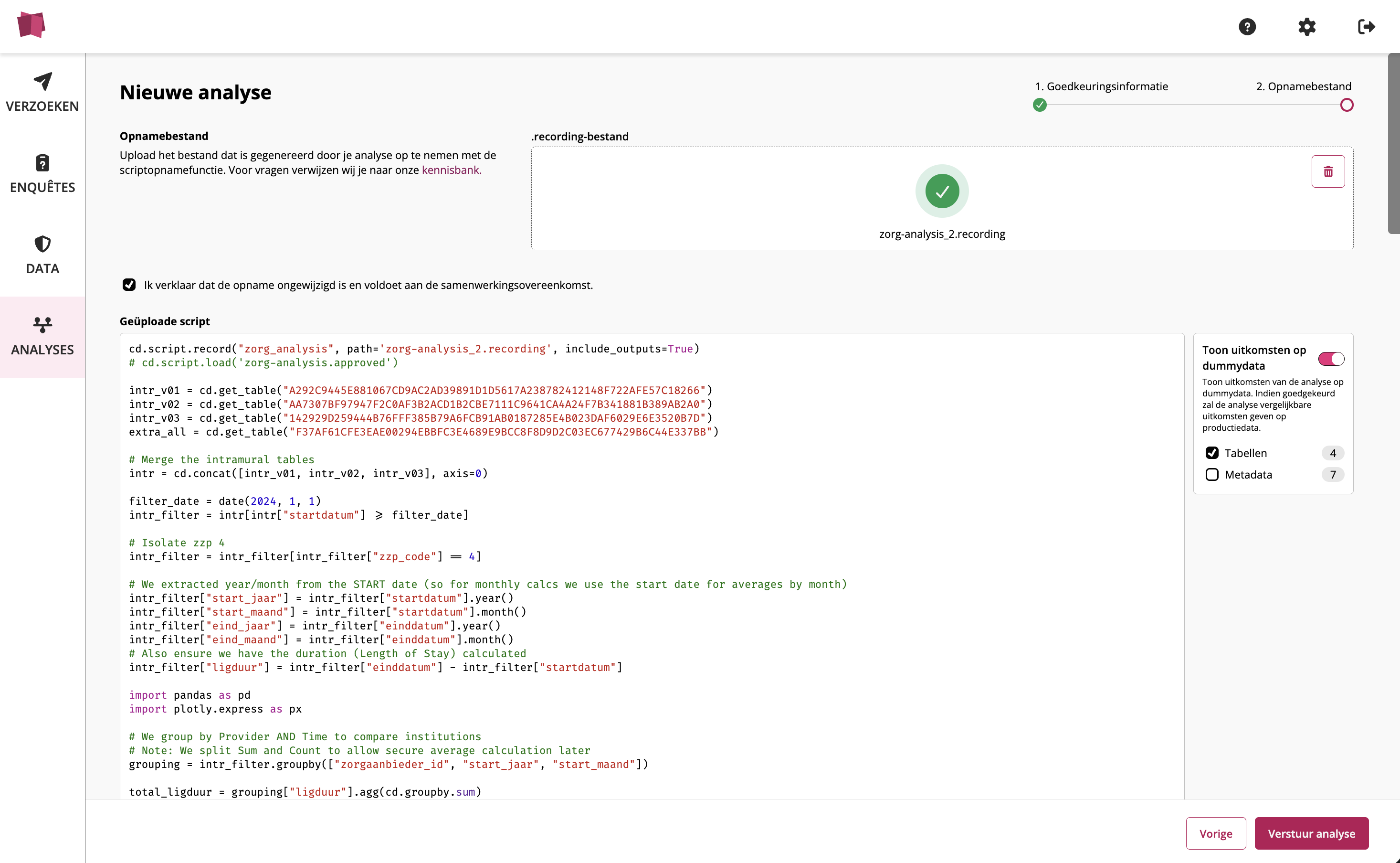
Task: Open the help question mark icon
Action: click(1247, 27)
